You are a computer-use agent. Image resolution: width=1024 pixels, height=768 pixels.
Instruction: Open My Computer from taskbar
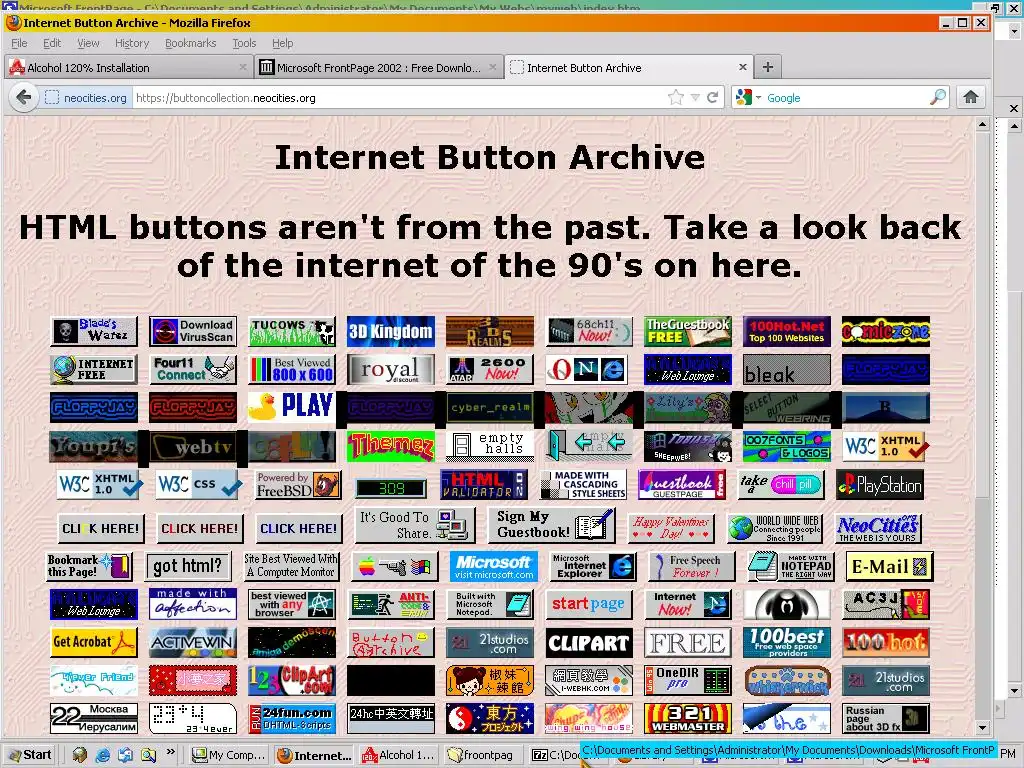[x=229, y=755]
